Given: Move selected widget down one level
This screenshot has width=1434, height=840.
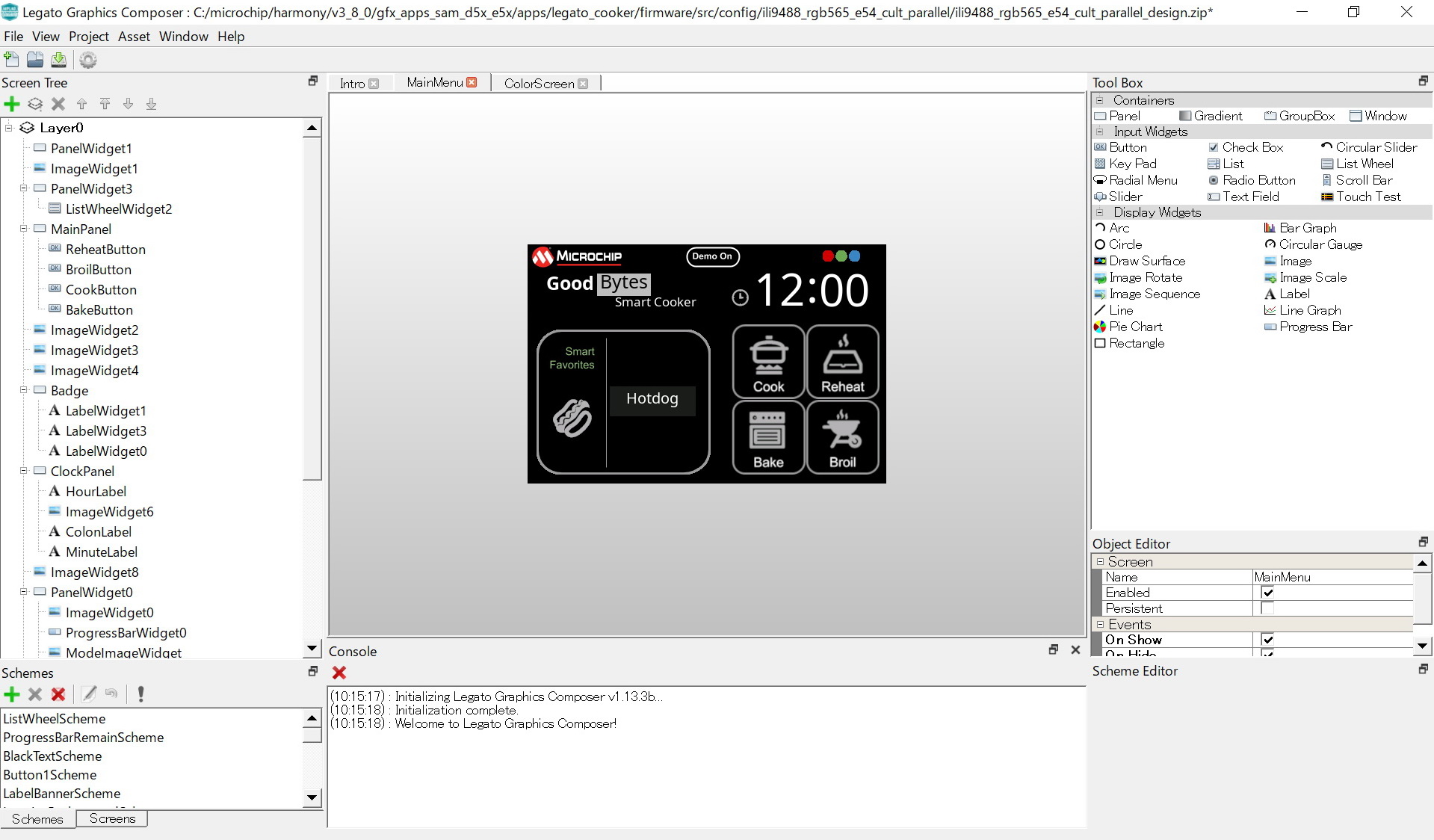Looking at the screenshot, I should tap(129, 104).
